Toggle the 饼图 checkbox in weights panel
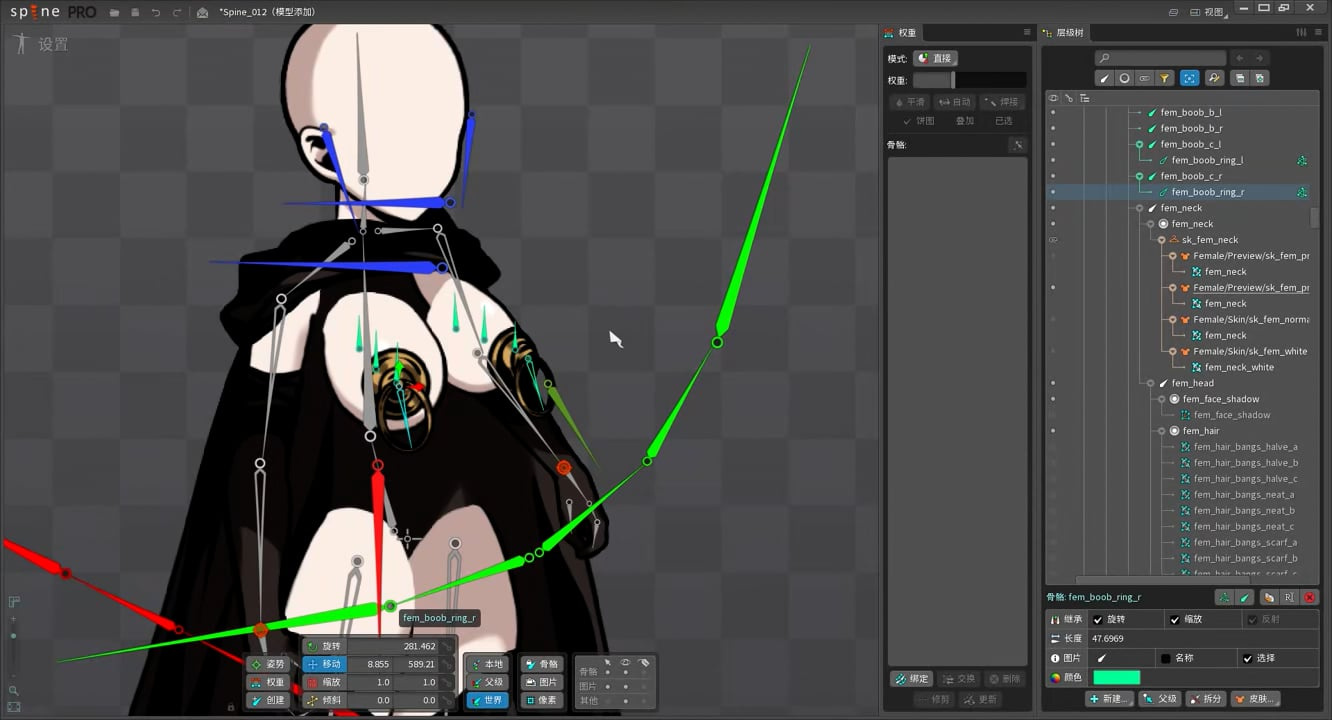1332x720 pixels. point(907,121)
